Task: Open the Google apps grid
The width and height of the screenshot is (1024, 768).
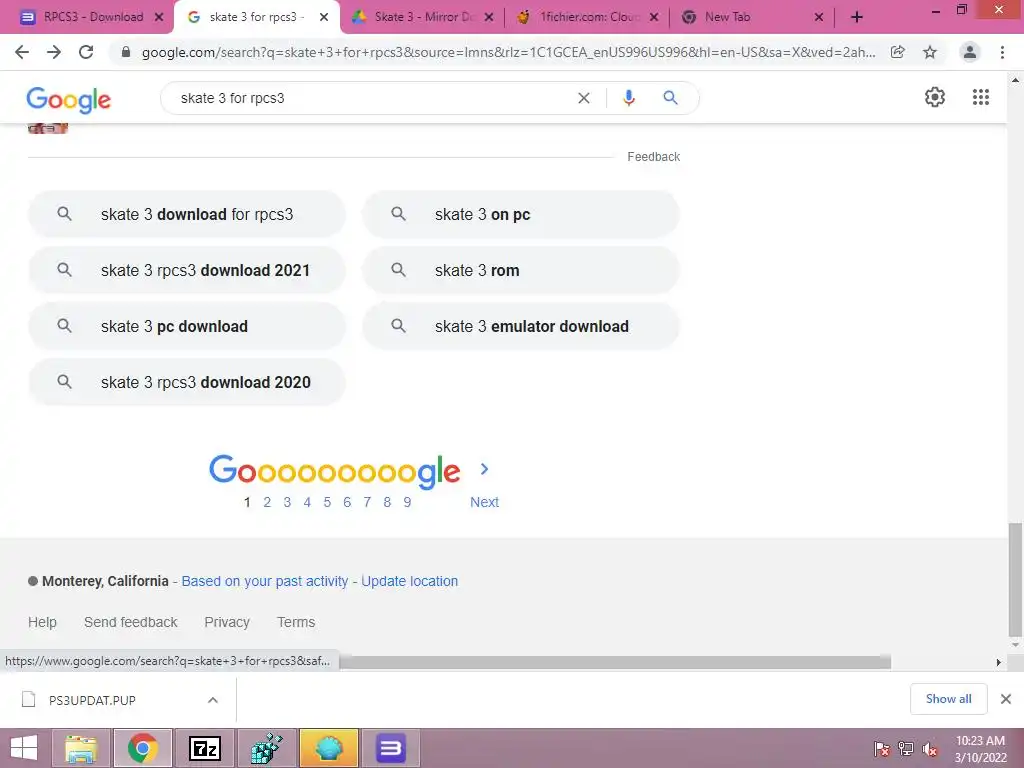Action: coord(981,97)
